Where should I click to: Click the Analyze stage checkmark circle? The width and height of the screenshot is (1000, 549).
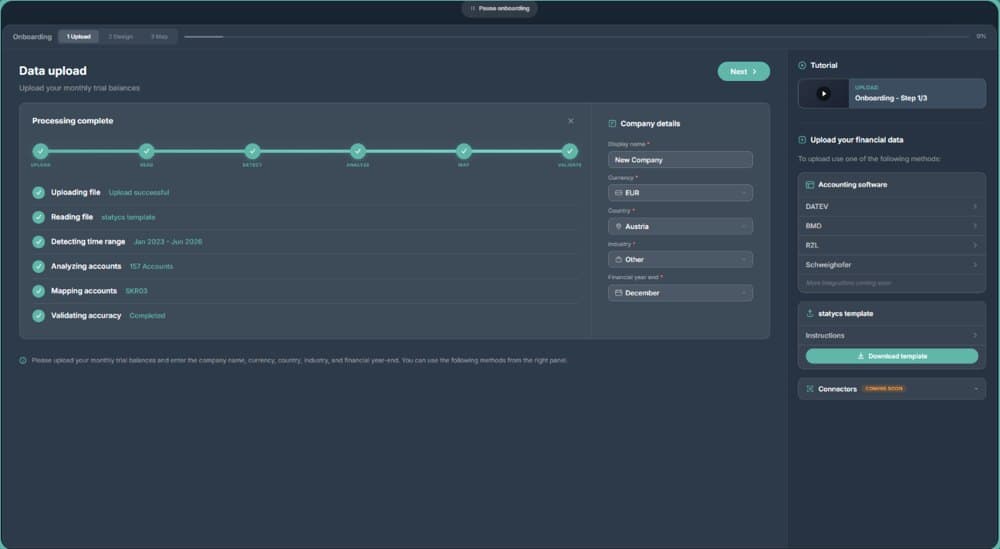tap(358, 151)
